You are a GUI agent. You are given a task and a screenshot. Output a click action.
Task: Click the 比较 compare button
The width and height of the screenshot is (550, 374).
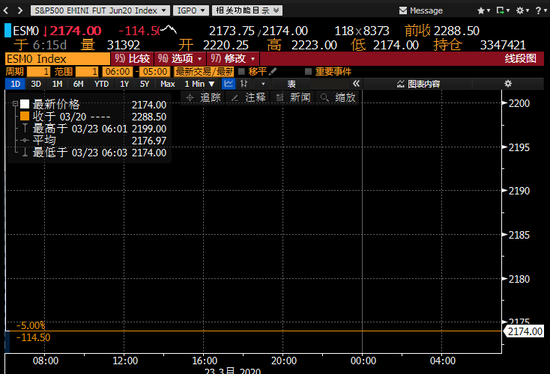(x=133, y=59)
